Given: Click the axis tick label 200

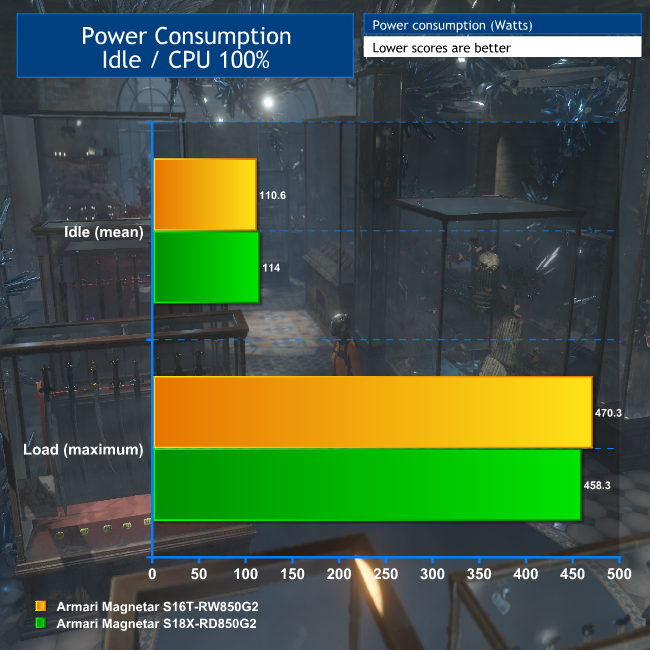Looking at the screenshot, I should [339, 574].
